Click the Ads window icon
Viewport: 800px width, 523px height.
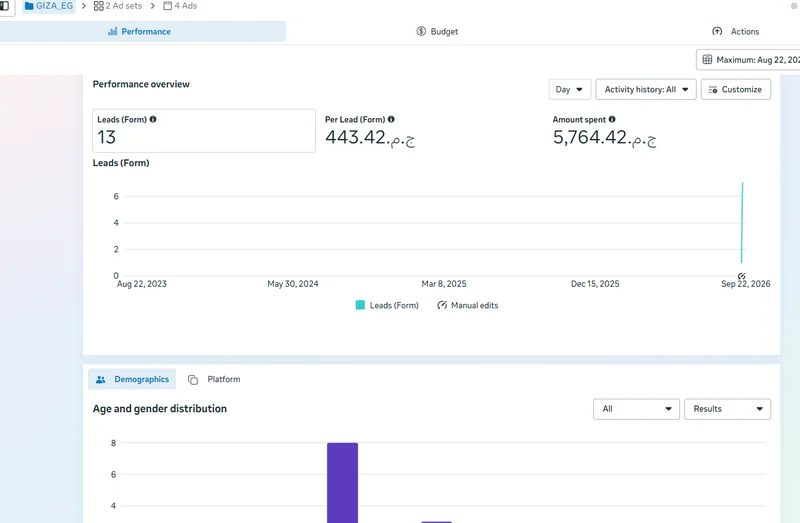pos(167,6)
